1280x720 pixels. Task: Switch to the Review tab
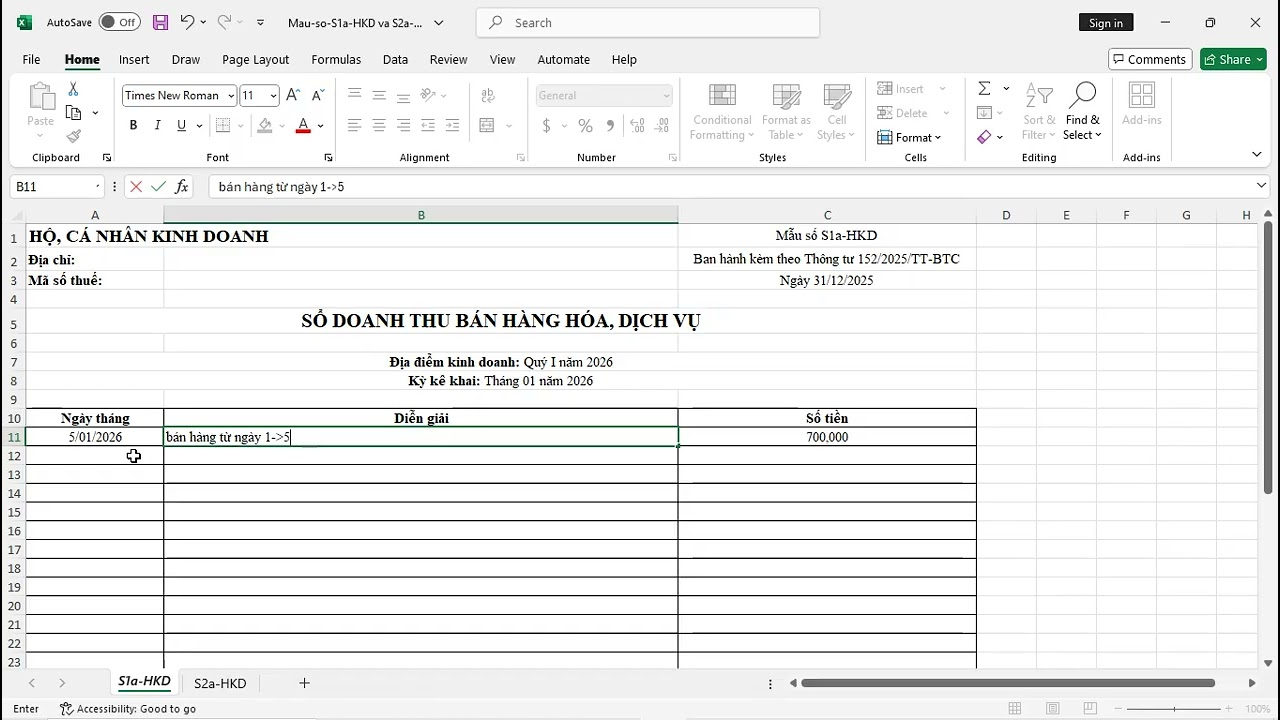[448, 59]
